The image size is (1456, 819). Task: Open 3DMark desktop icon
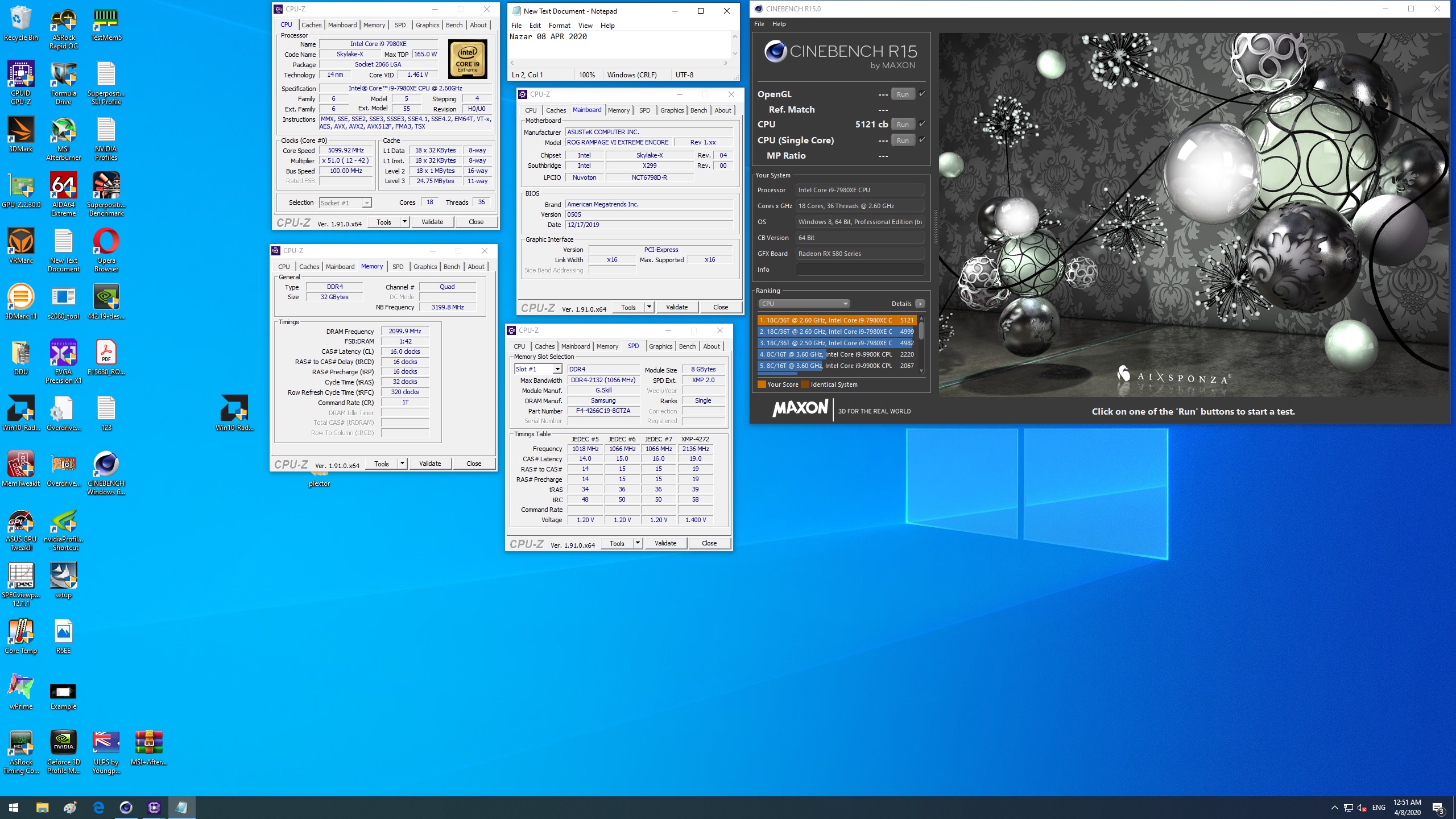coord(20,134)
